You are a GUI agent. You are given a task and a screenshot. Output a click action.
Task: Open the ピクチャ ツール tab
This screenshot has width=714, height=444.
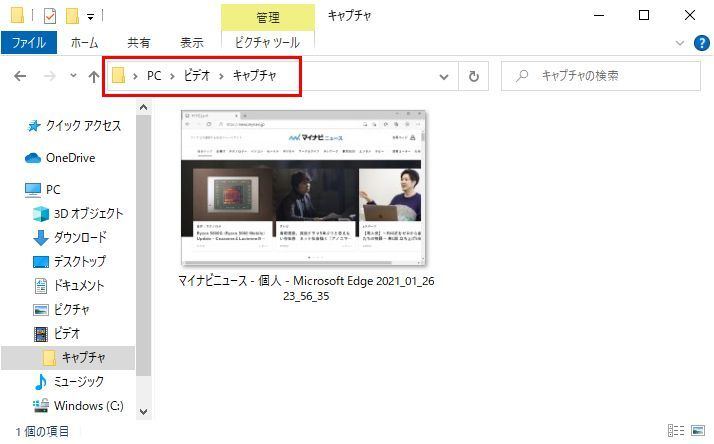coord(267,43)
